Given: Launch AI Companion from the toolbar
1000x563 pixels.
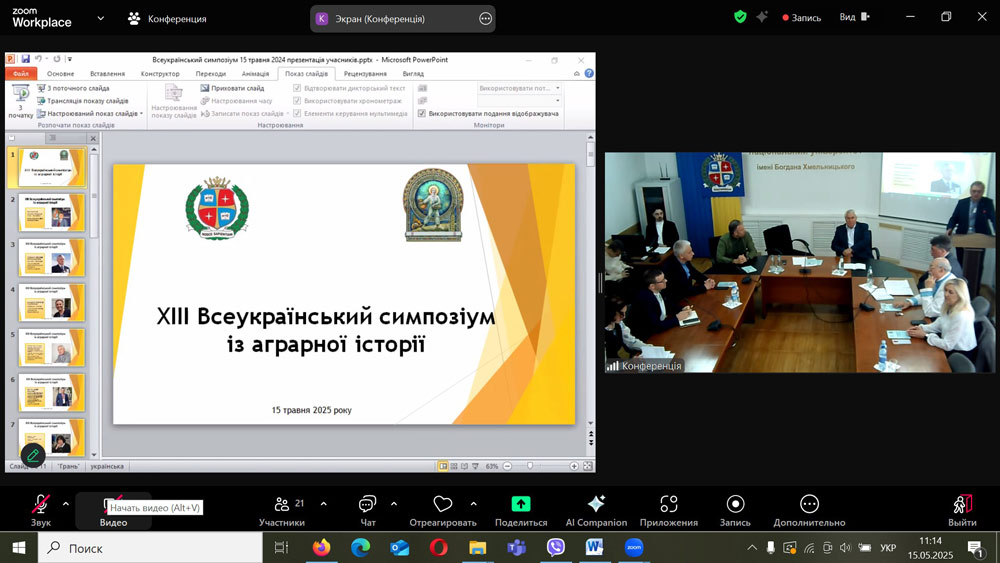Looking at the screenshot, I should pyautogui.click(x=596, y=504).
